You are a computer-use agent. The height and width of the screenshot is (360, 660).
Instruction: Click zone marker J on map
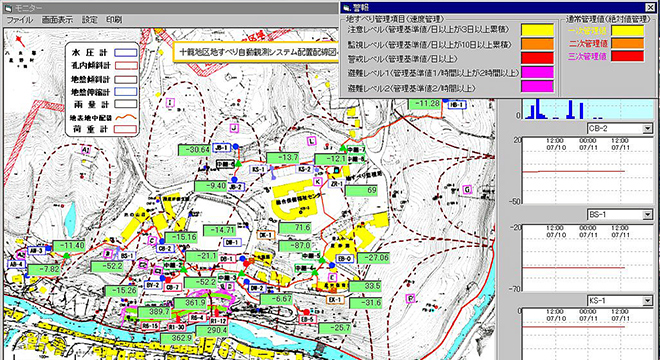point(234,128)
